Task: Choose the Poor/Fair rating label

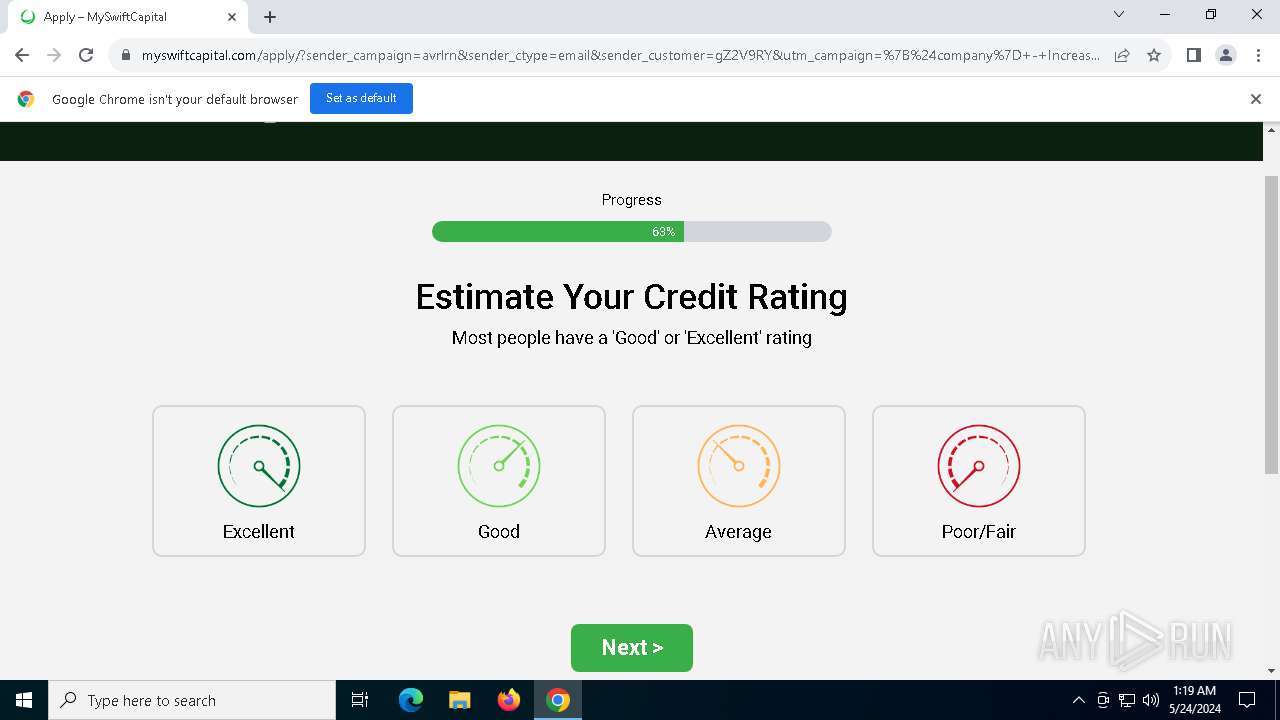Action: (x=979, y=532)
